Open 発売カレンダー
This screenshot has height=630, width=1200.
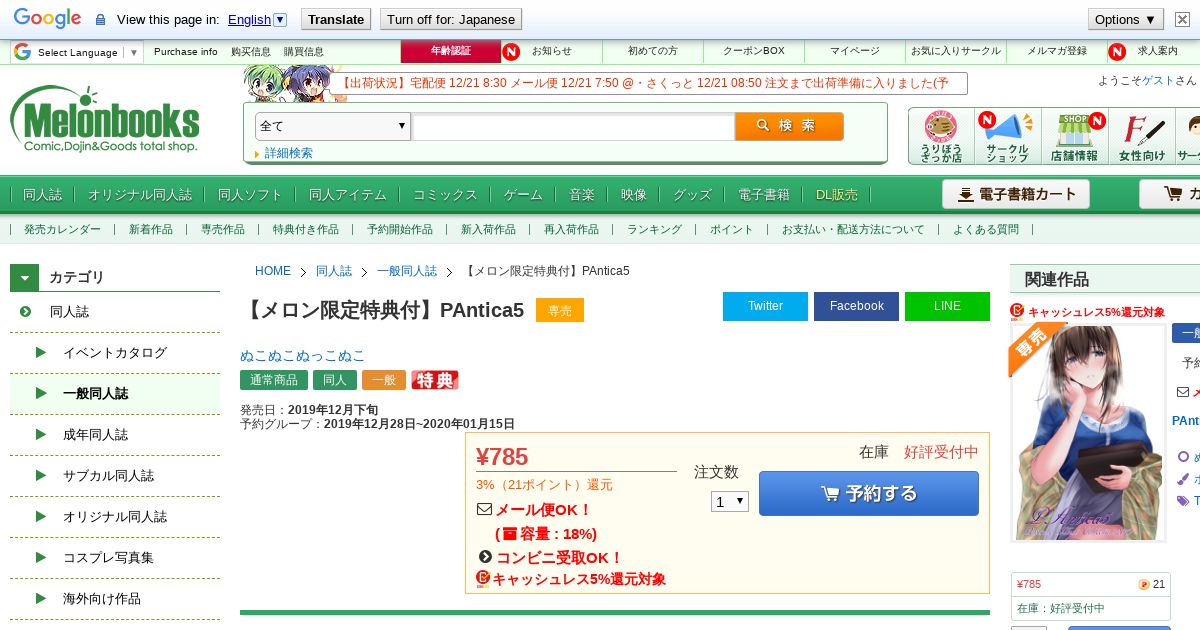62,229
